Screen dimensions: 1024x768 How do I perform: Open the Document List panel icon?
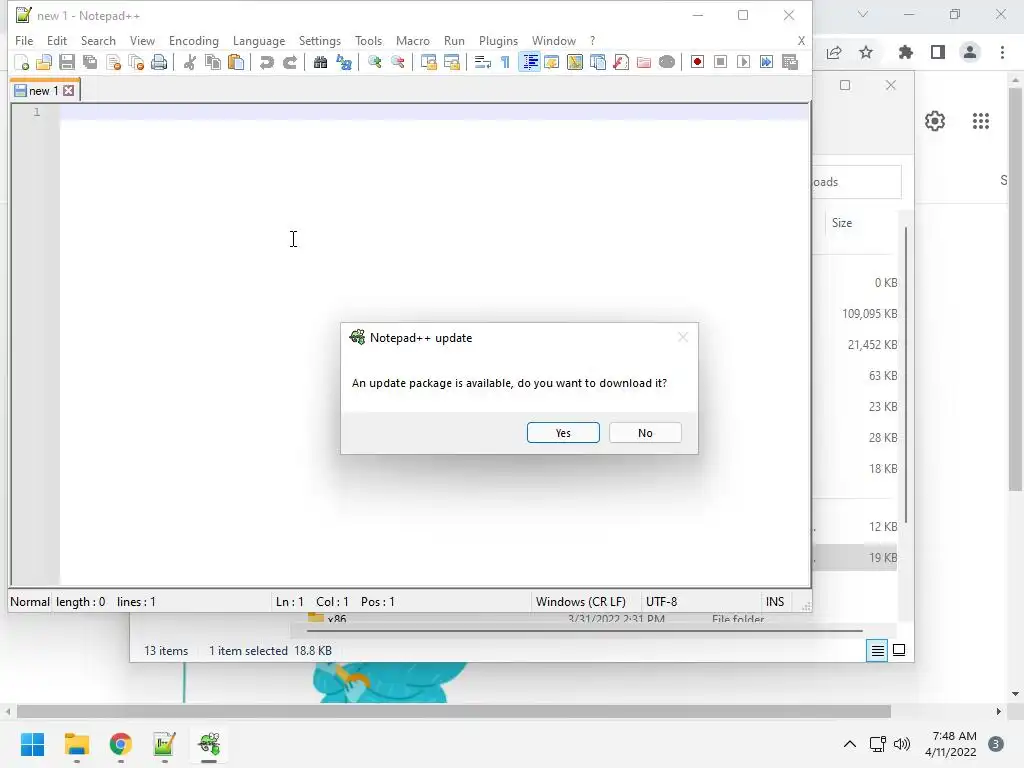[598, 62]
